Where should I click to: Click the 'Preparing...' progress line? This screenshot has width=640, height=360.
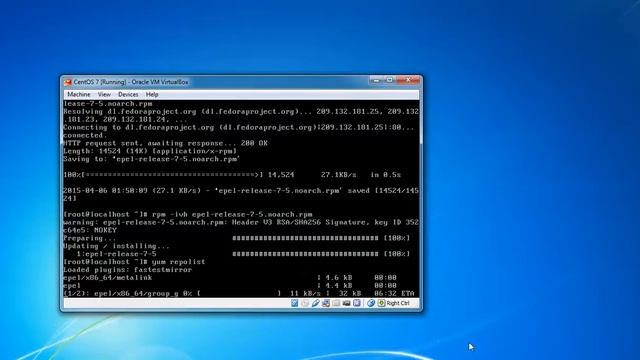(x=236, y=238)
